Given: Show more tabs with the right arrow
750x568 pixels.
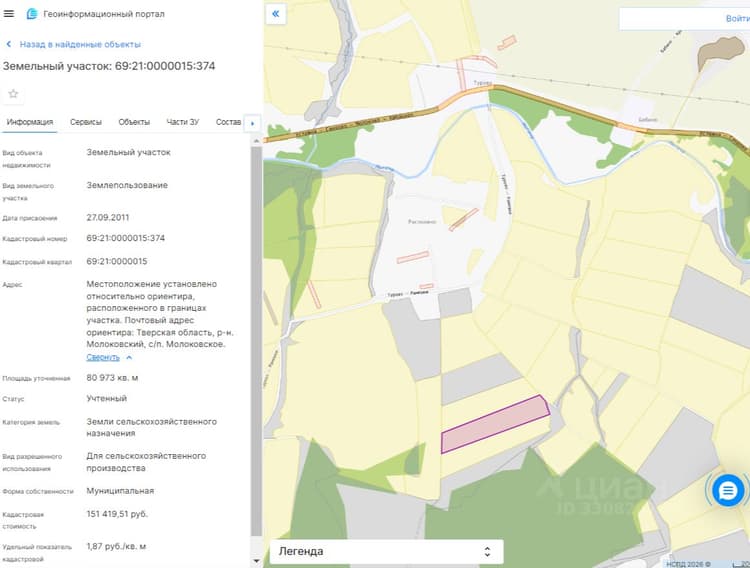Looking at the screenshot, I should pos(253,123).
